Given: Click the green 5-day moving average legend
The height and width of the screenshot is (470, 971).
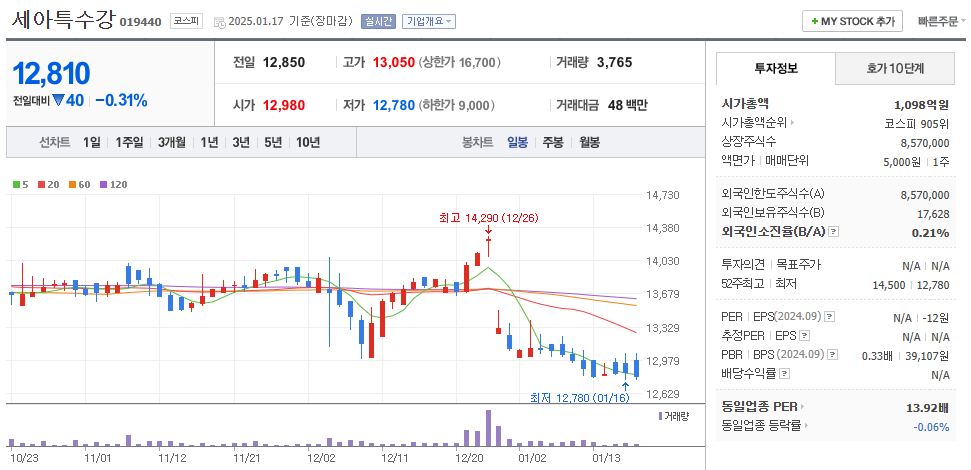Looking at the screenshot, I should pyautogui.click(x=20, y=184).
